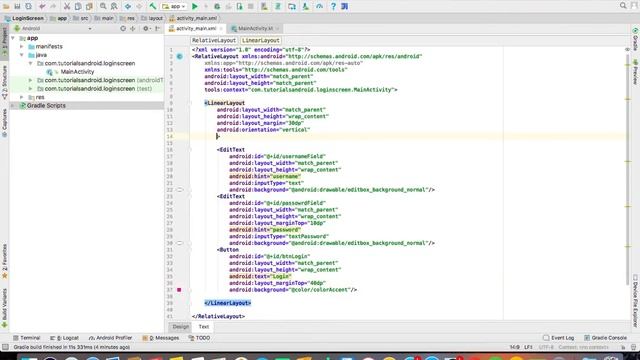This screenshot has height=360, width=640.
Task: Close the activity_main.xml tab
Action: click(x=221, y=29)
